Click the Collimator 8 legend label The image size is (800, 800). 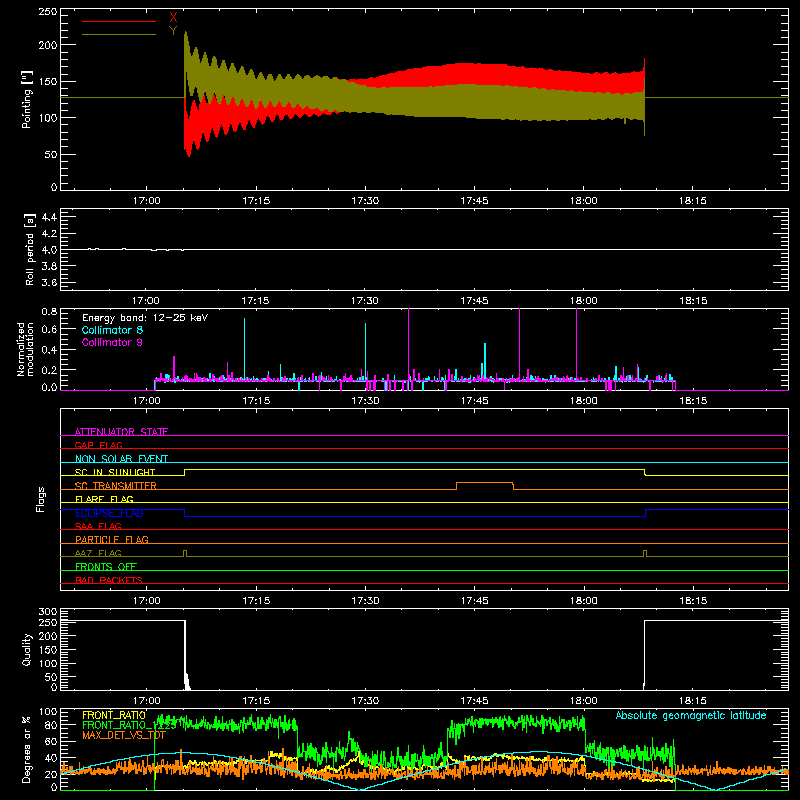112,330
